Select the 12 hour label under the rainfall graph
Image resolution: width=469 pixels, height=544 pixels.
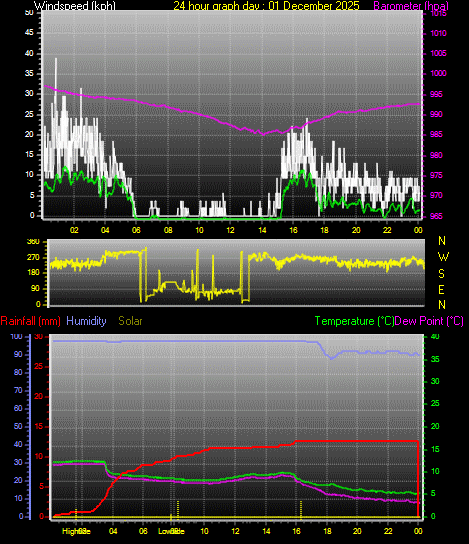[x=236, y=531]
